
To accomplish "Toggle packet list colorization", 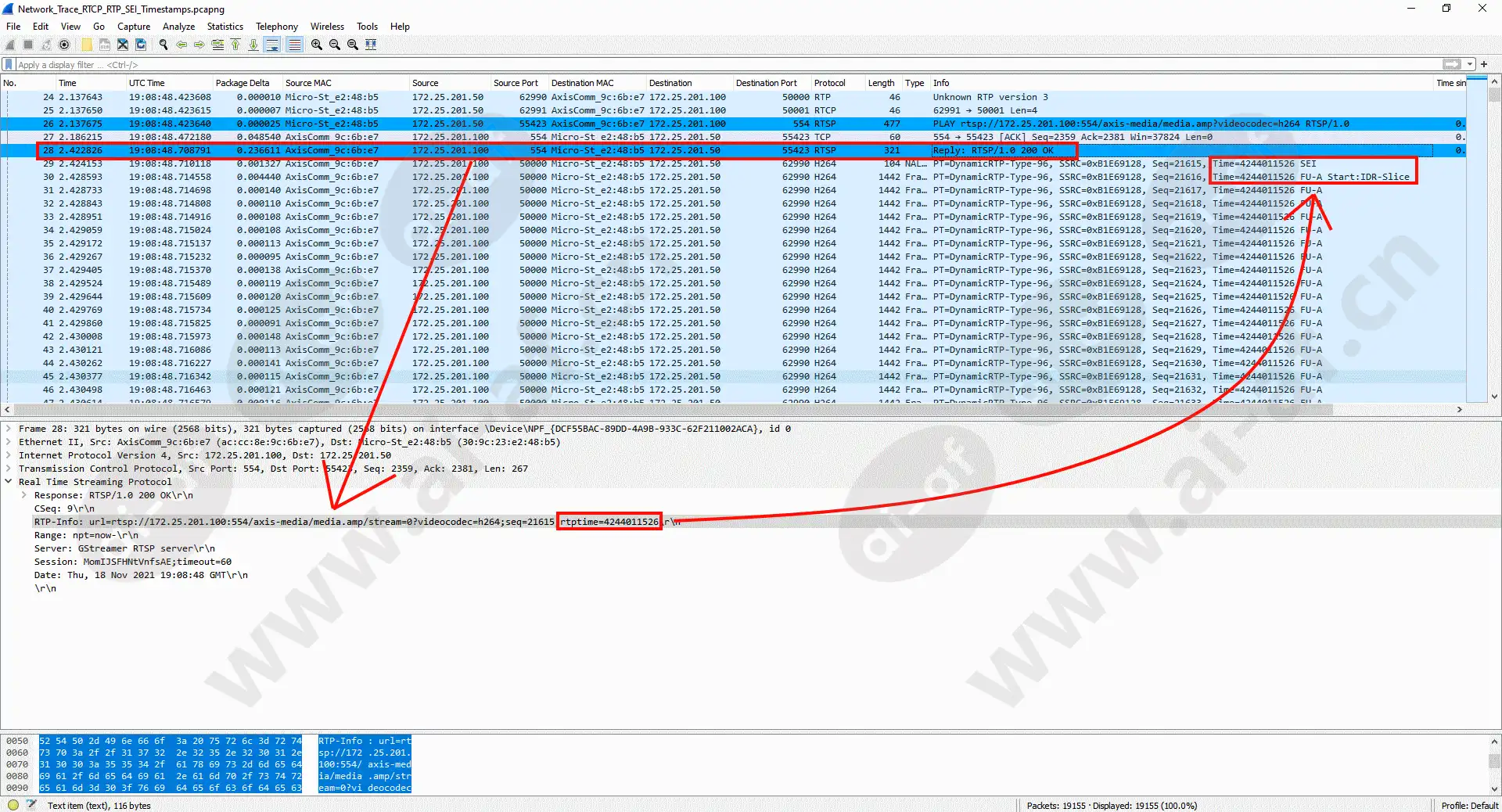I will click(294, 45).
